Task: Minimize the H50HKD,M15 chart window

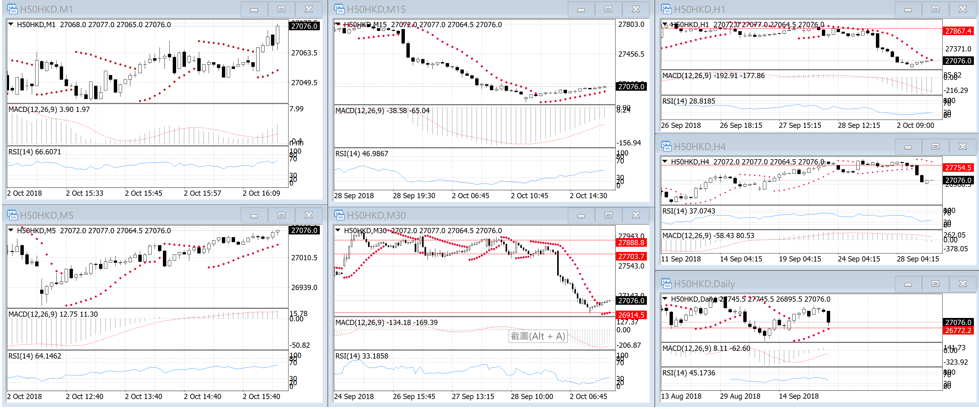Action: pos(581,9)
